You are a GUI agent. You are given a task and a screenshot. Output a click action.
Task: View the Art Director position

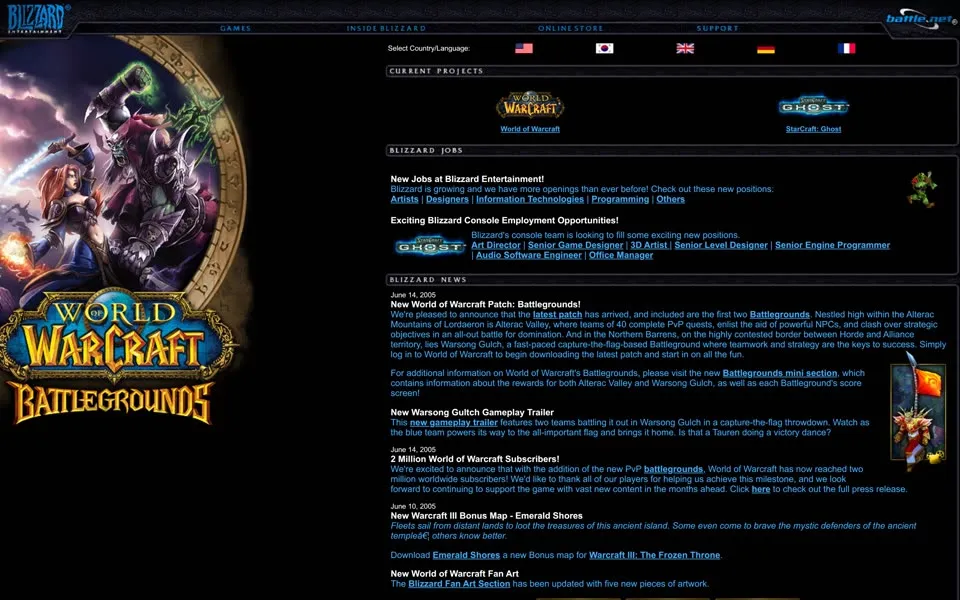[x=496, y=246]
